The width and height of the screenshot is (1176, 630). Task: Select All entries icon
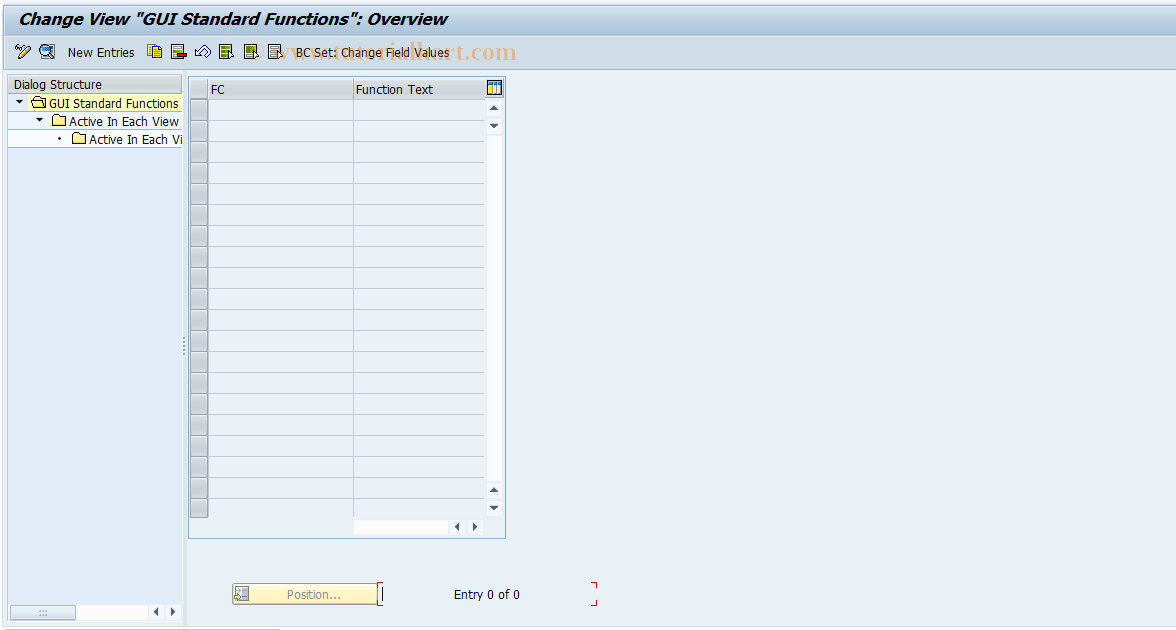point(226,52)
